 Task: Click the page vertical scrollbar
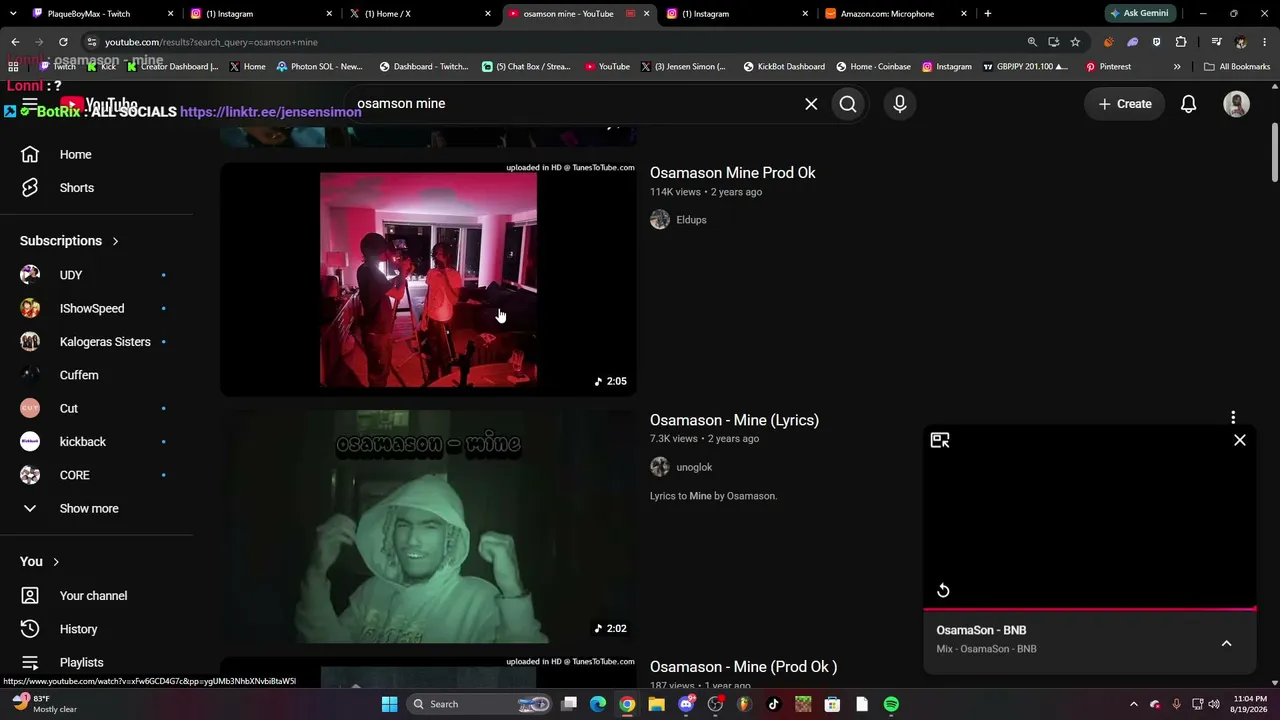pyautogui.click(x=1275, y=153)
